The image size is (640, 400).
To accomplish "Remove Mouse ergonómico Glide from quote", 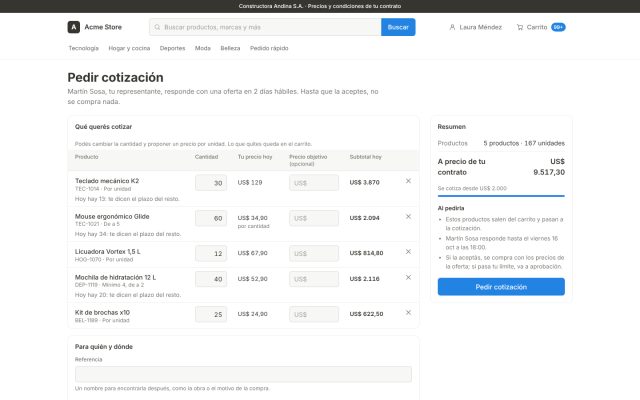I will click(x=408, y=216).
